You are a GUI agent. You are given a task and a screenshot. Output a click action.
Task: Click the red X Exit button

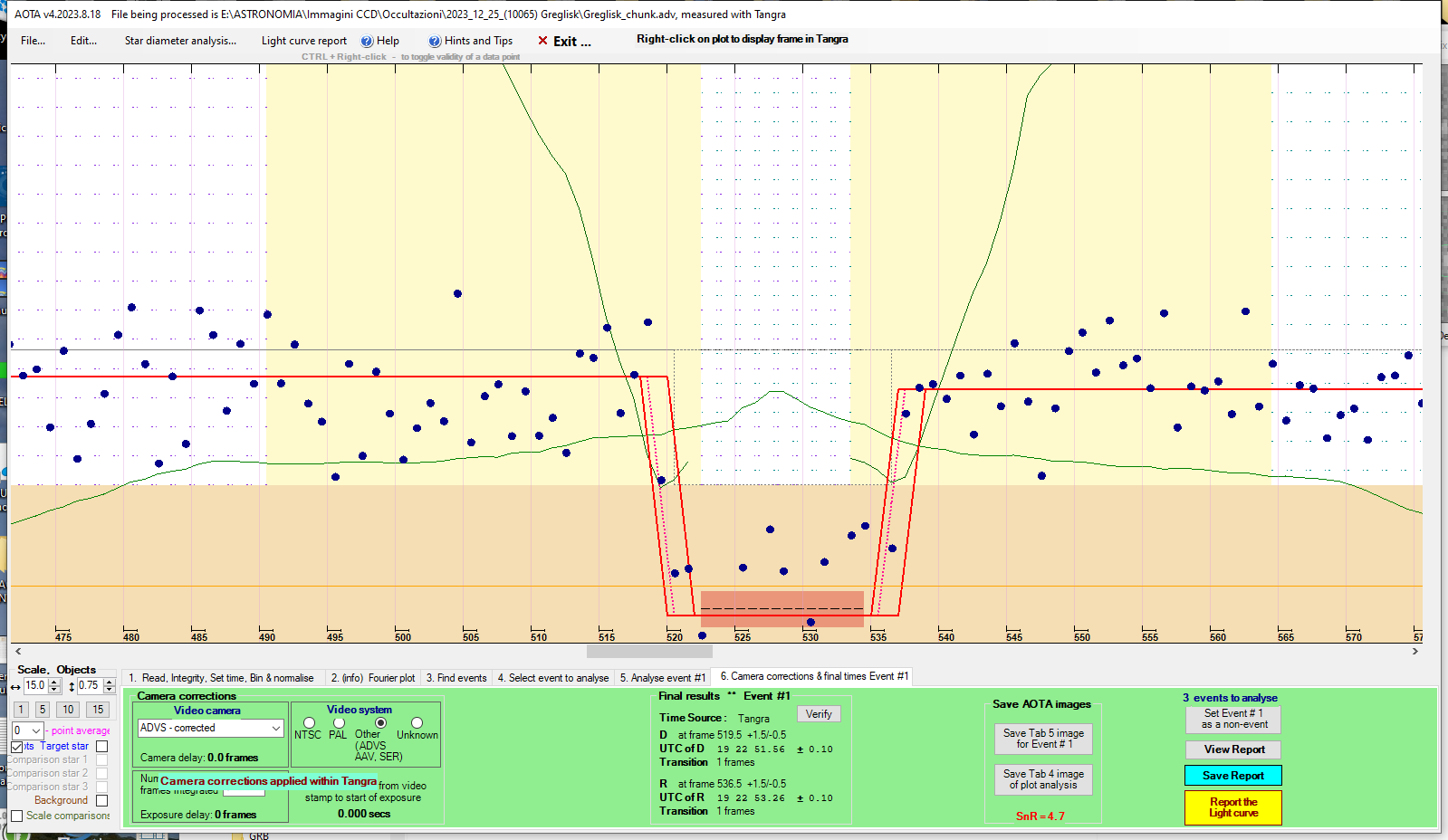564,41
